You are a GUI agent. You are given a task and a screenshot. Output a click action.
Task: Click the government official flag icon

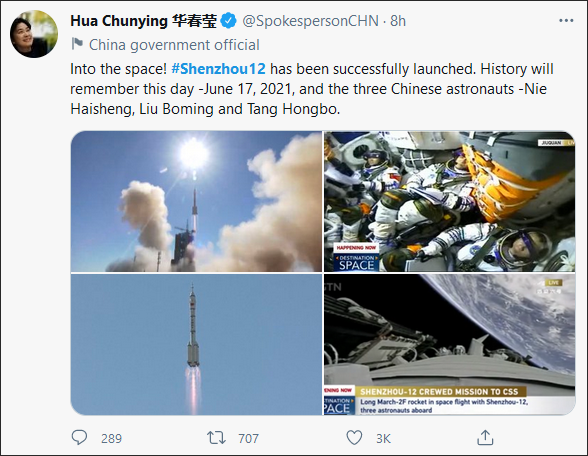[x=77, y=44]
